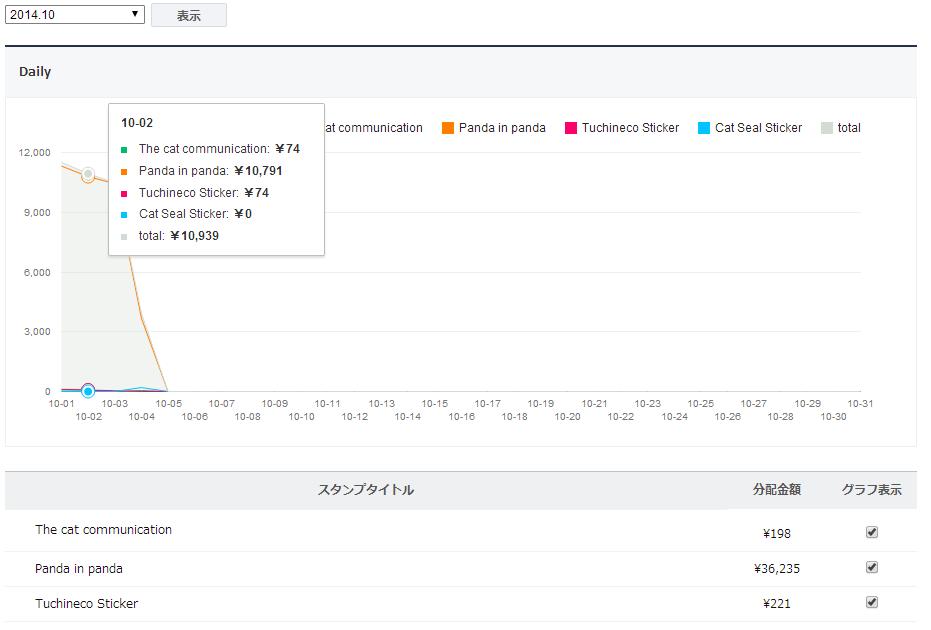Click the total legend label

click(849, 128)
